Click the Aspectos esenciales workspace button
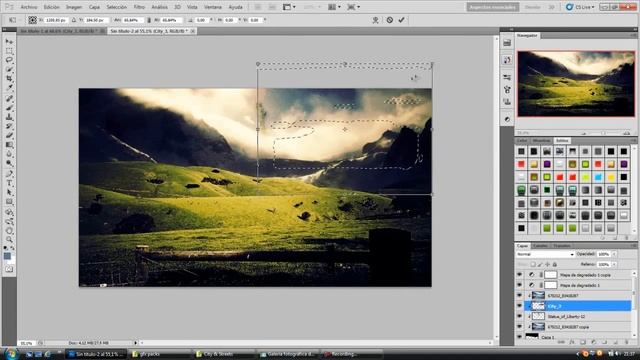Viewport: 640px width, 360px height. [493, 7]
